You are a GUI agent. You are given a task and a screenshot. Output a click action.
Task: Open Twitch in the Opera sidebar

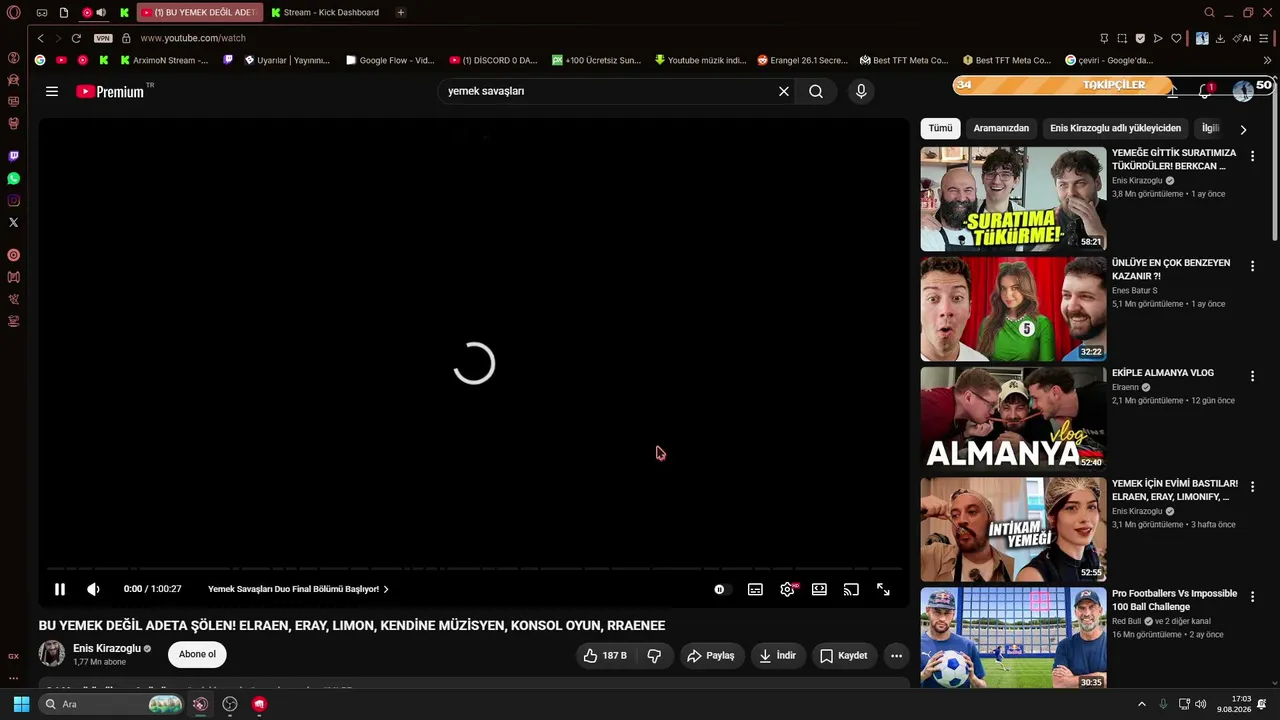(13, 156)
